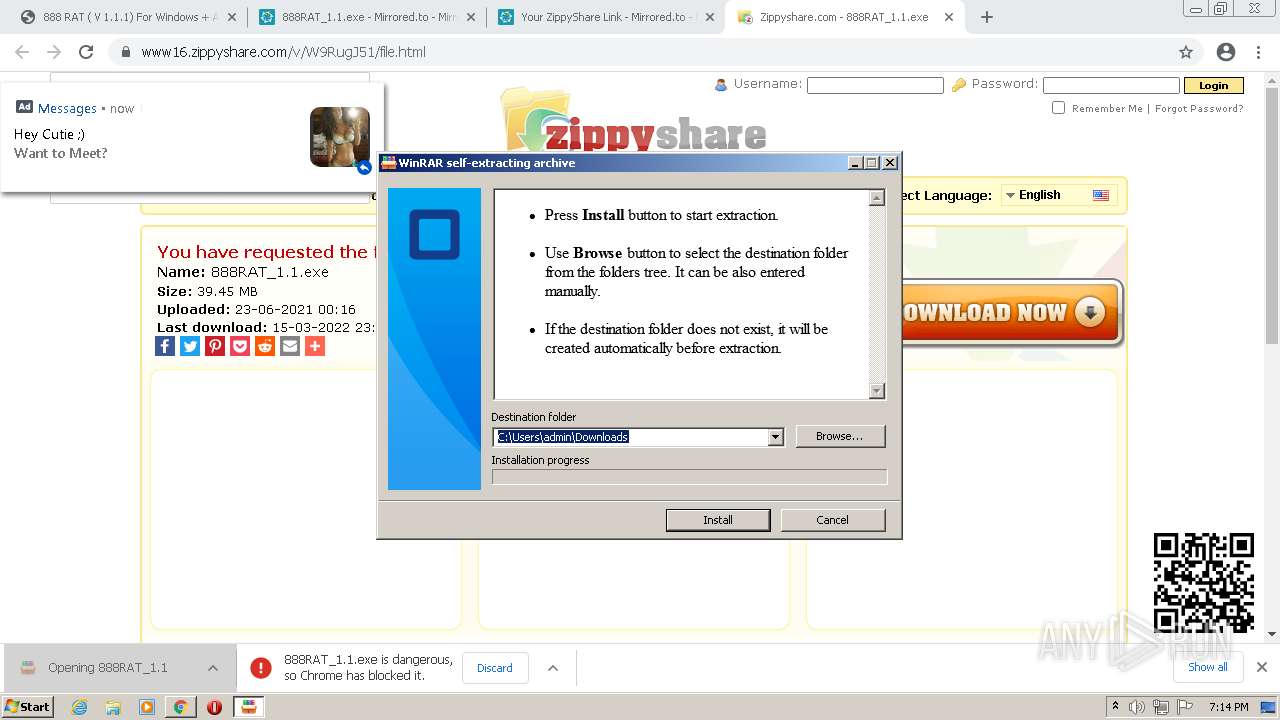The image size is (1280, 720).
Task: Click the dangerous download warning icon
Action: (x=261, y=668)
